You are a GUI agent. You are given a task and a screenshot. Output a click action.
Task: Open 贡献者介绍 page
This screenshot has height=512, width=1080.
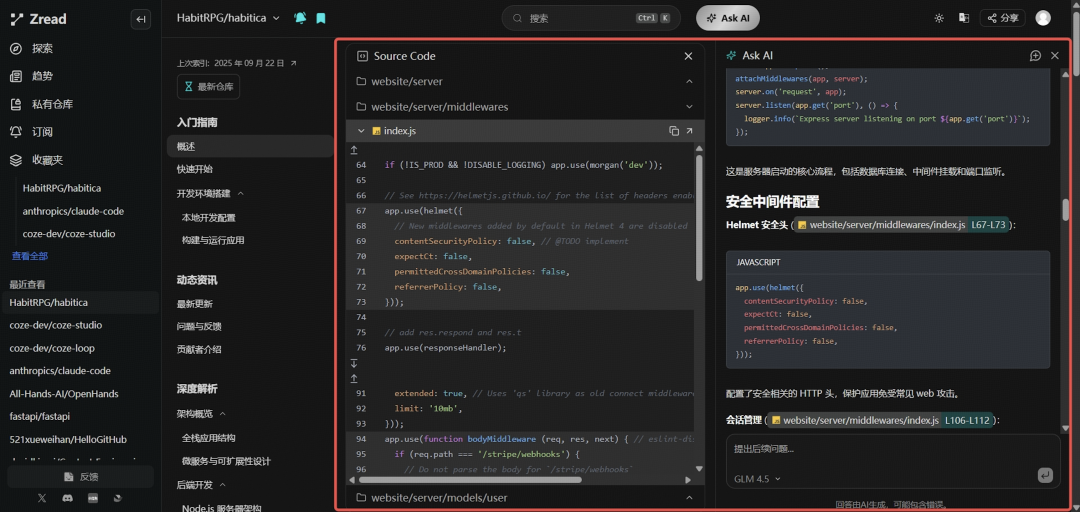pyautogui.click(x=199, y=349)
